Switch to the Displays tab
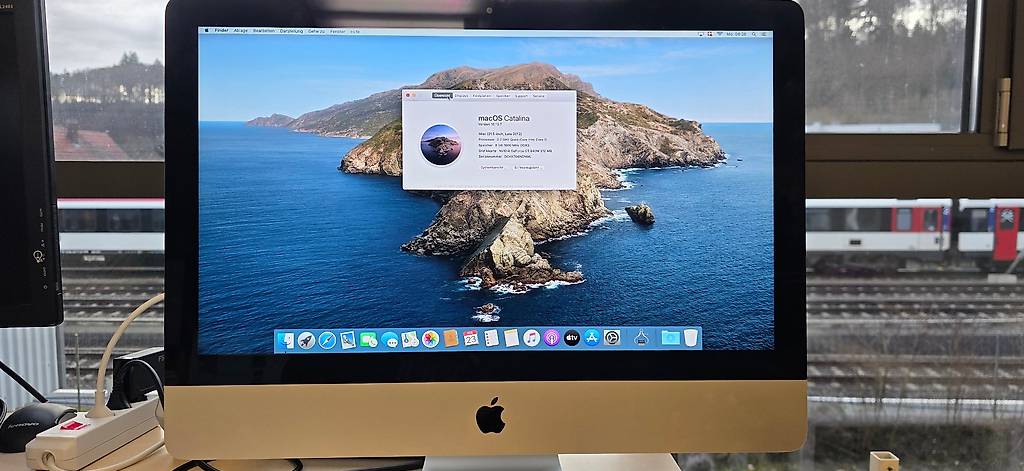Image resolution: width=1024 pixels, height=471 pixels. coord(461,95)
